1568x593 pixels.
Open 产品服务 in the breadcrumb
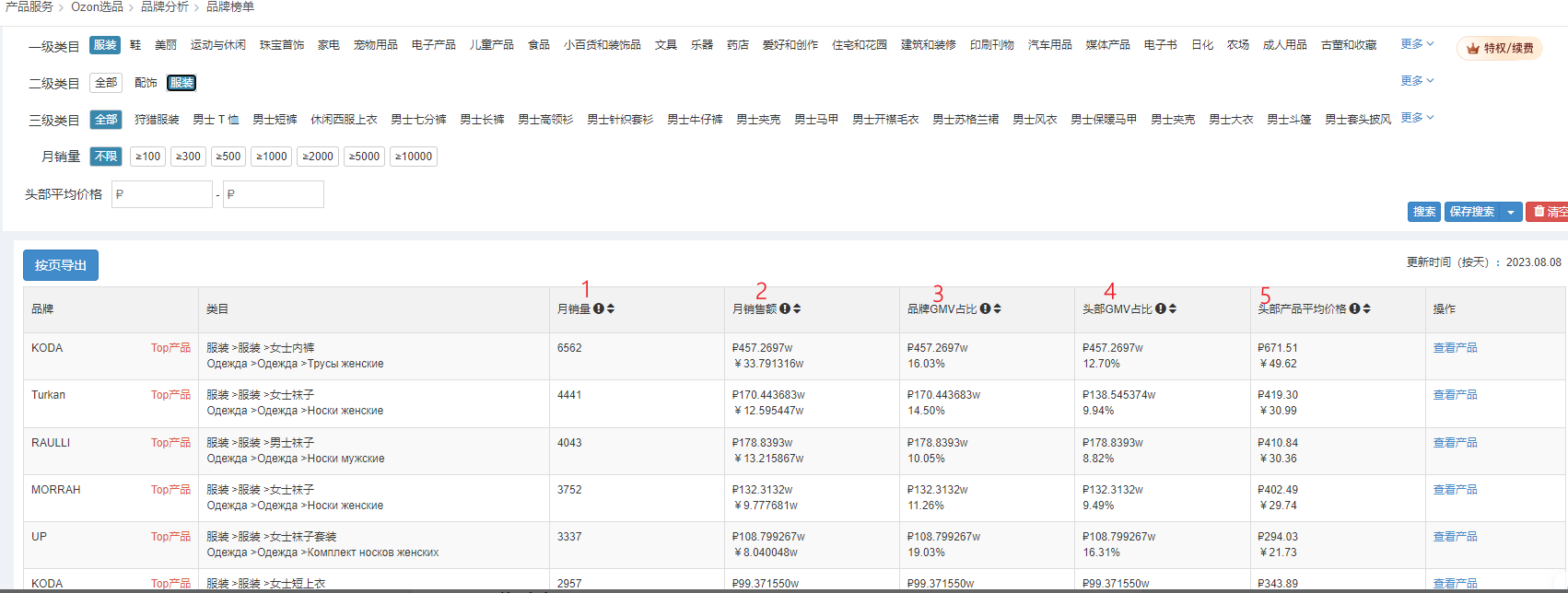tap(29, 6)
